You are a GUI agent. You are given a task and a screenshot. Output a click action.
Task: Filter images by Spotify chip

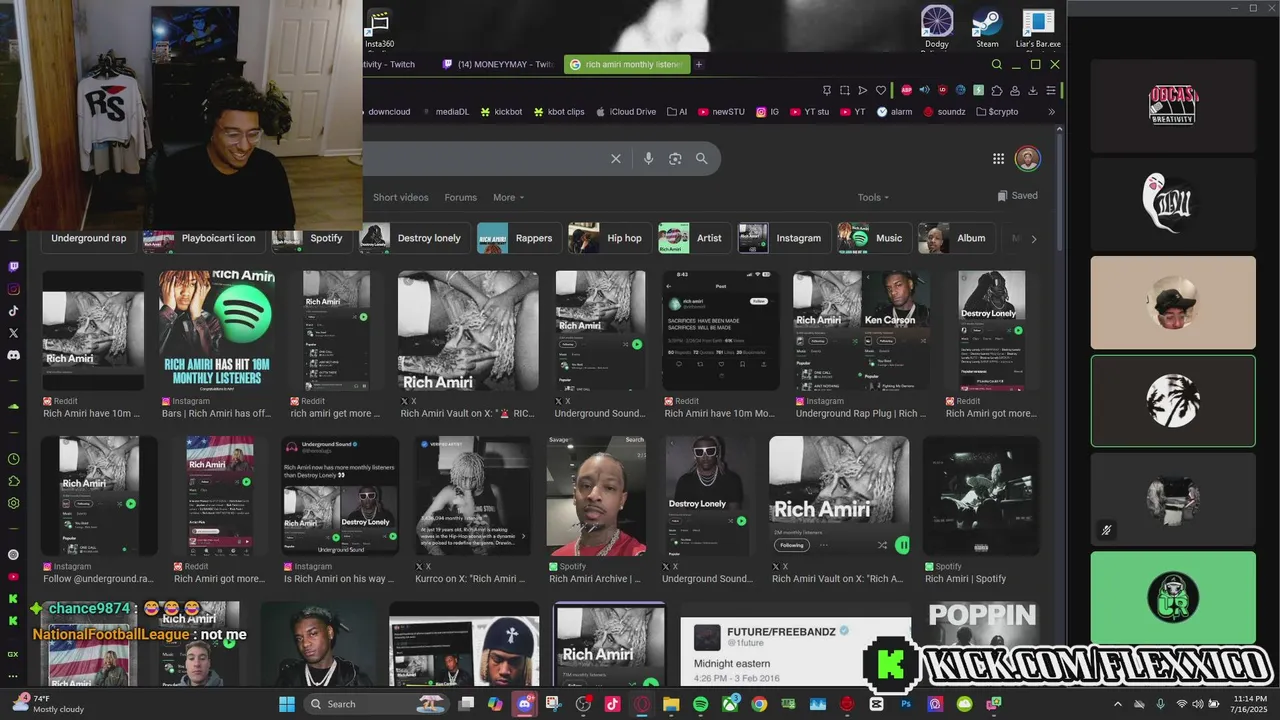pyautogui.click(x=312, y=238)
